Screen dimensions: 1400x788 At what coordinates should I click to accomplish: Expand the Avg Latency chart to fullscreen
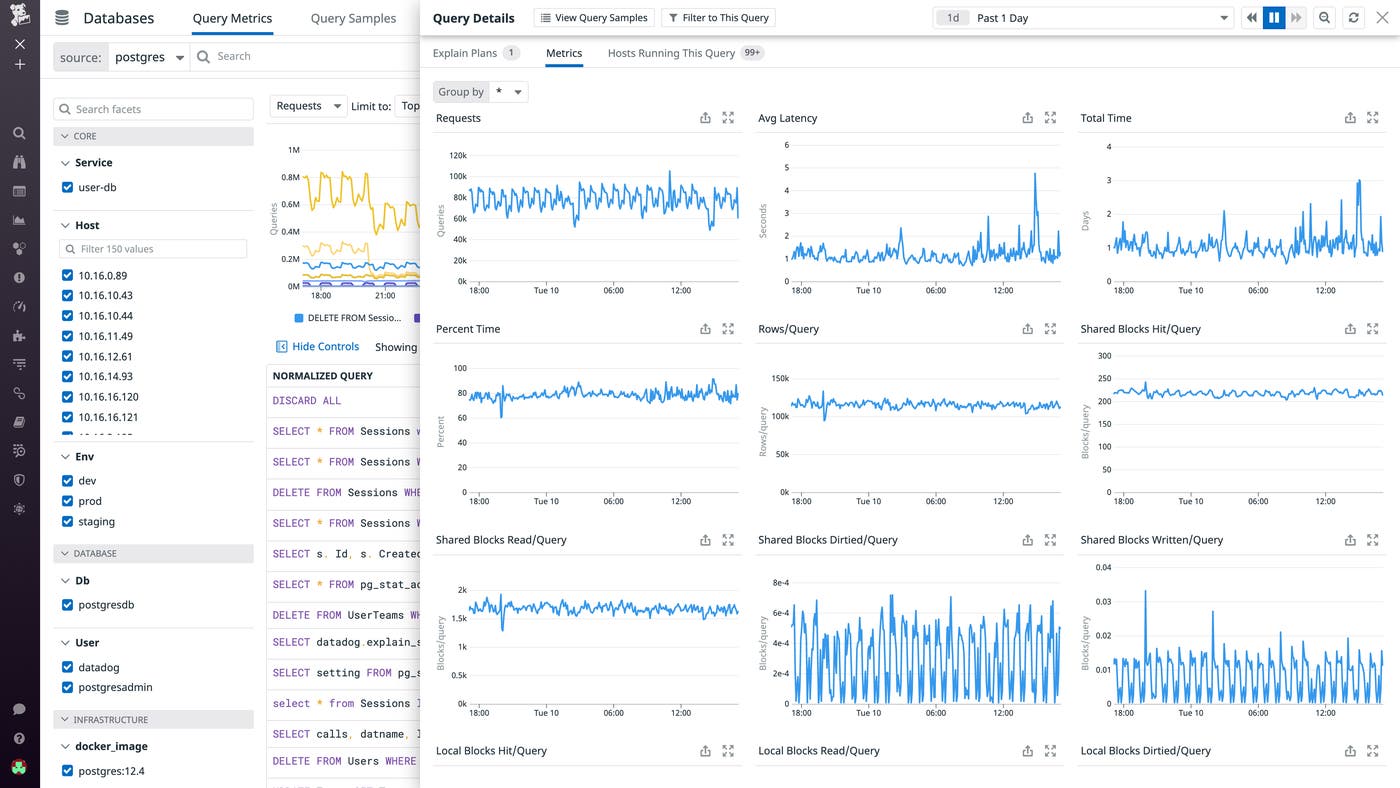point(1050,117)
